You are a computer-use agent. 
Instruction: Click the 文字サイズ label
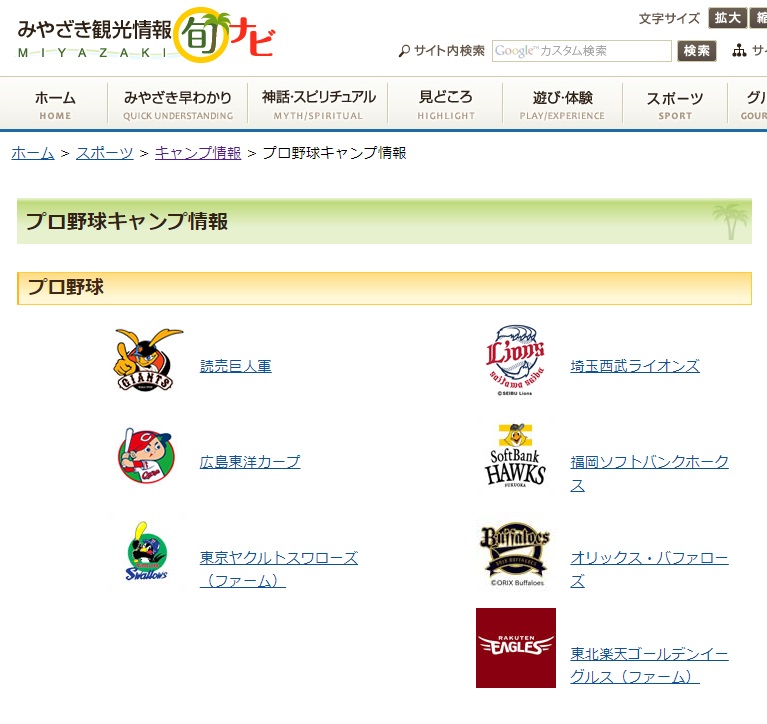tap(669, 19)
